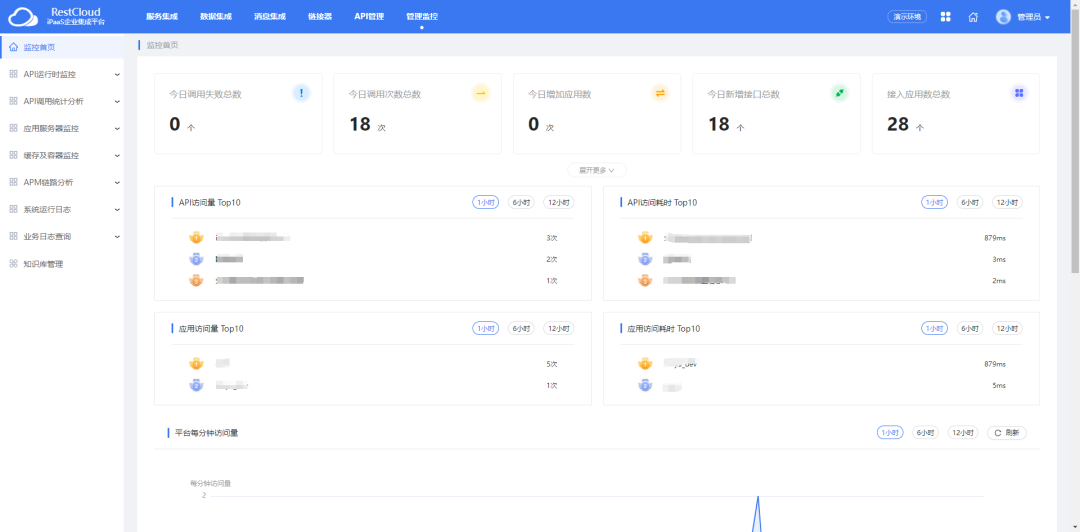The image size is (1080, 532).
Task: Click the green icon on 今日新增接口总数 card
Action: point(839,93)
